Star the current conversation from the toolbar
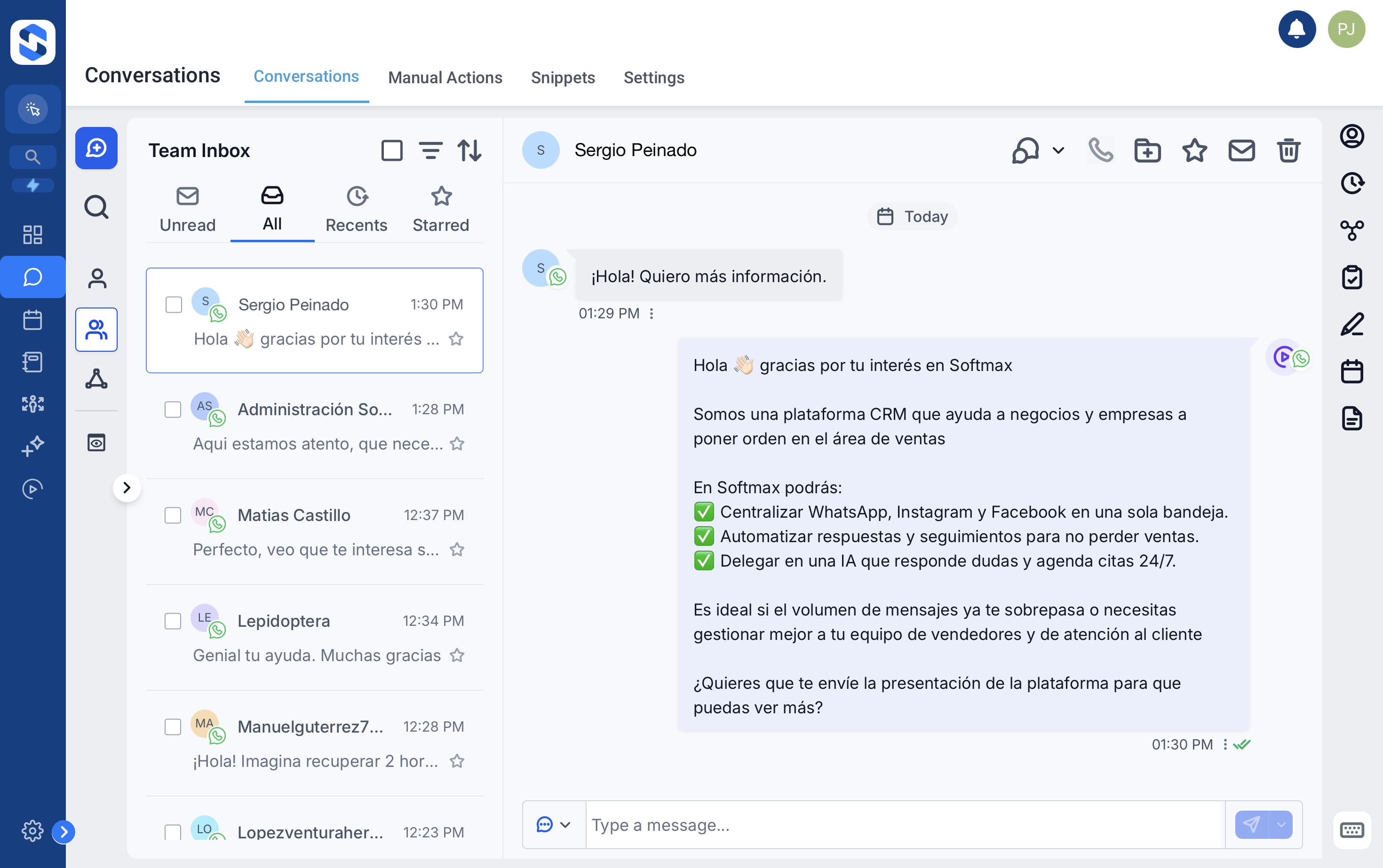 tap(1195, 150)
